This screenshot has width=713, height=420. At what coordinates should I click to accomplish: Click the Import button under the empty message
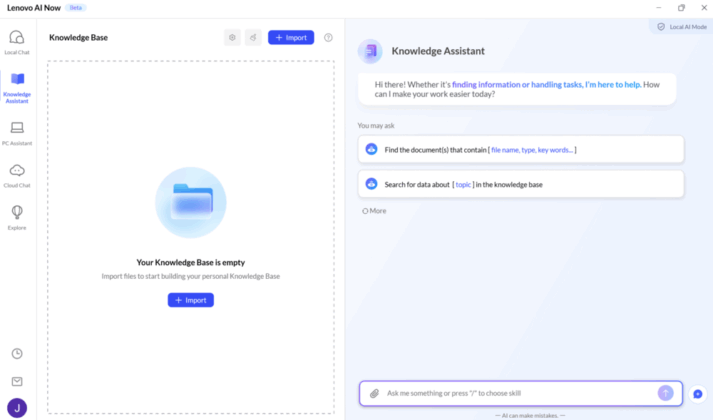coord(191,300)
